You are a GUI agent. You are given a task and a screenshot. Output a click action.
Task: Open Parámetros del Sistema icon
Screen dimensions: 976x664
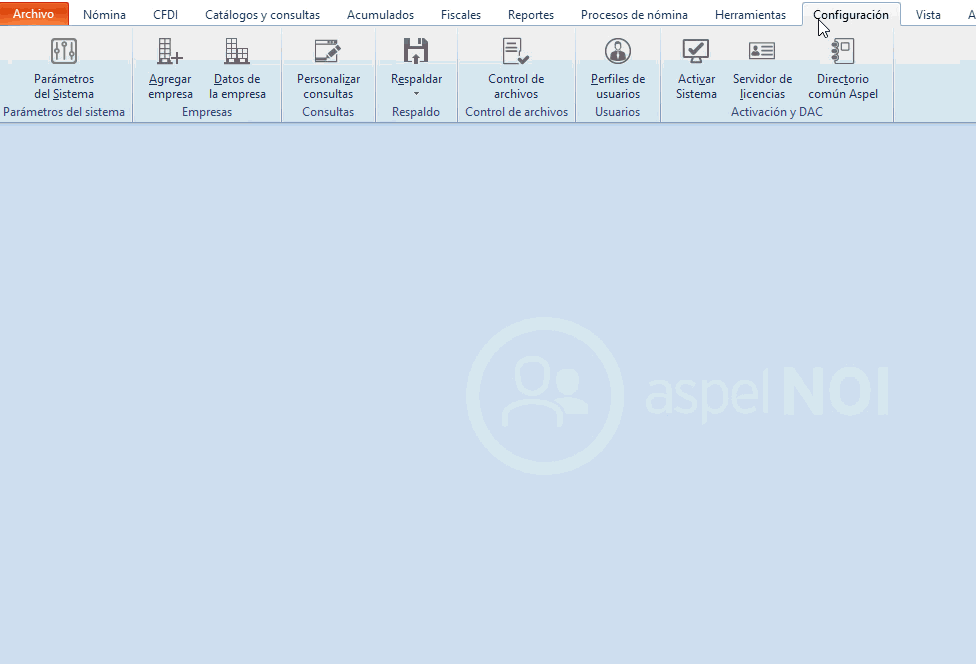point(64,51)
